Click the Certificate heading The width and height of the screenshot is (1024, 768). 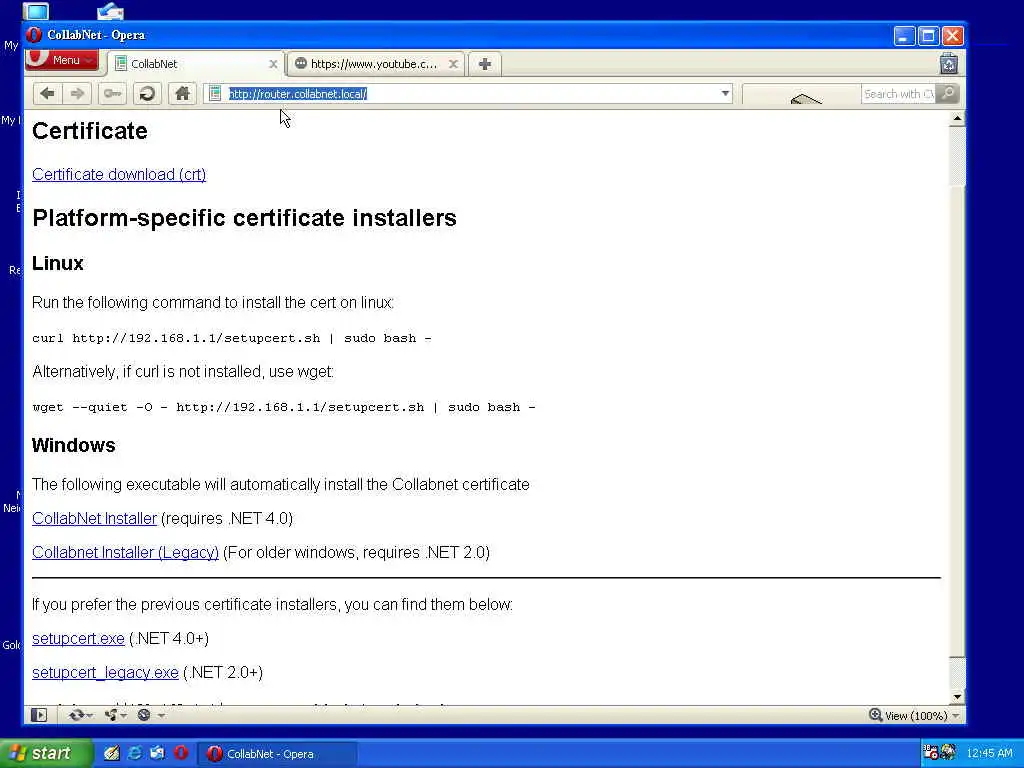tap(90, 131)
